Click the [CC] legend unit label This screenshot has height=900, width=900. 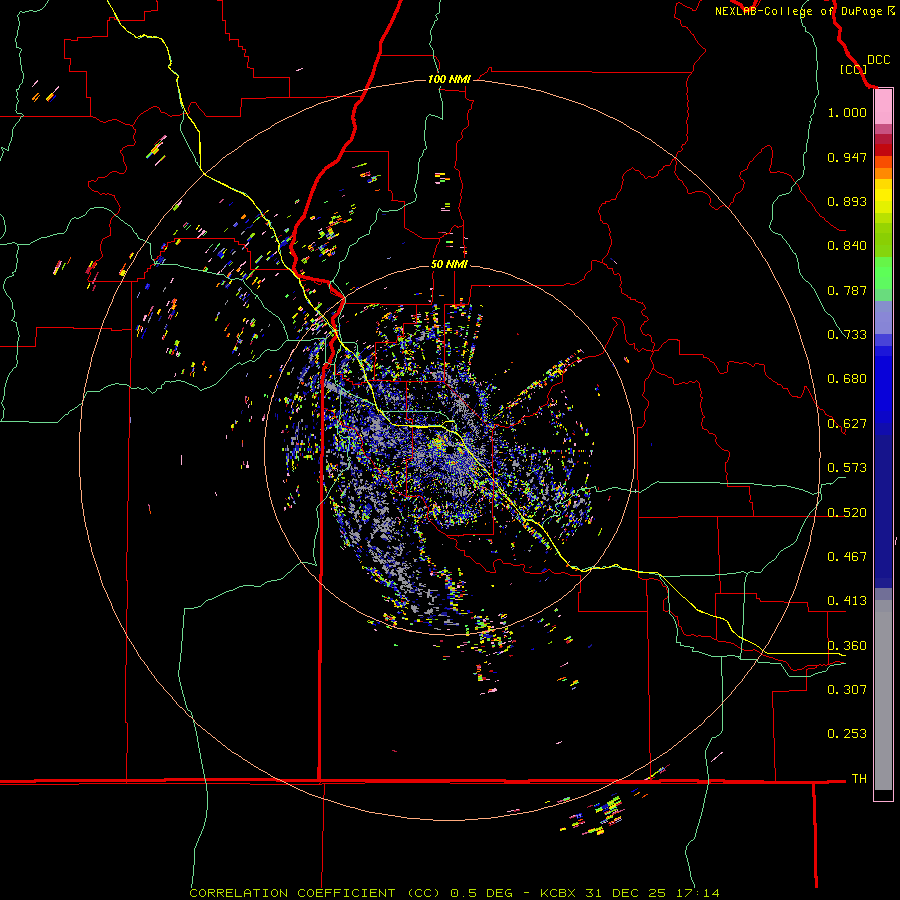pyautogui.click(x=853, y=69)
